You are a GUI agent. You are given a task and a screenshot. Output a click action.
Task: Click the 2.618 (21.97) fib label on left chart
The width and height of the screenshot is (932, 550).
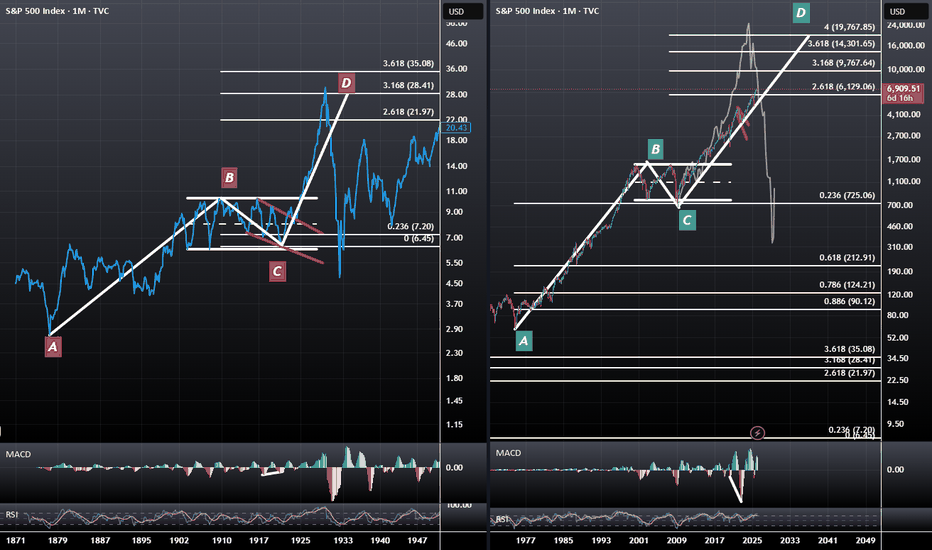pos(408,112)
